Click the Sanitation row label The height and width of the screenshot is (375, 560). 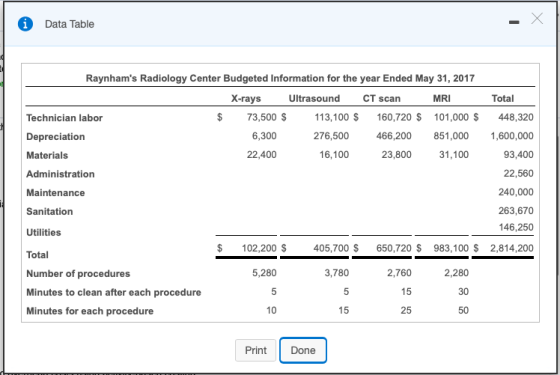(50, 211)
